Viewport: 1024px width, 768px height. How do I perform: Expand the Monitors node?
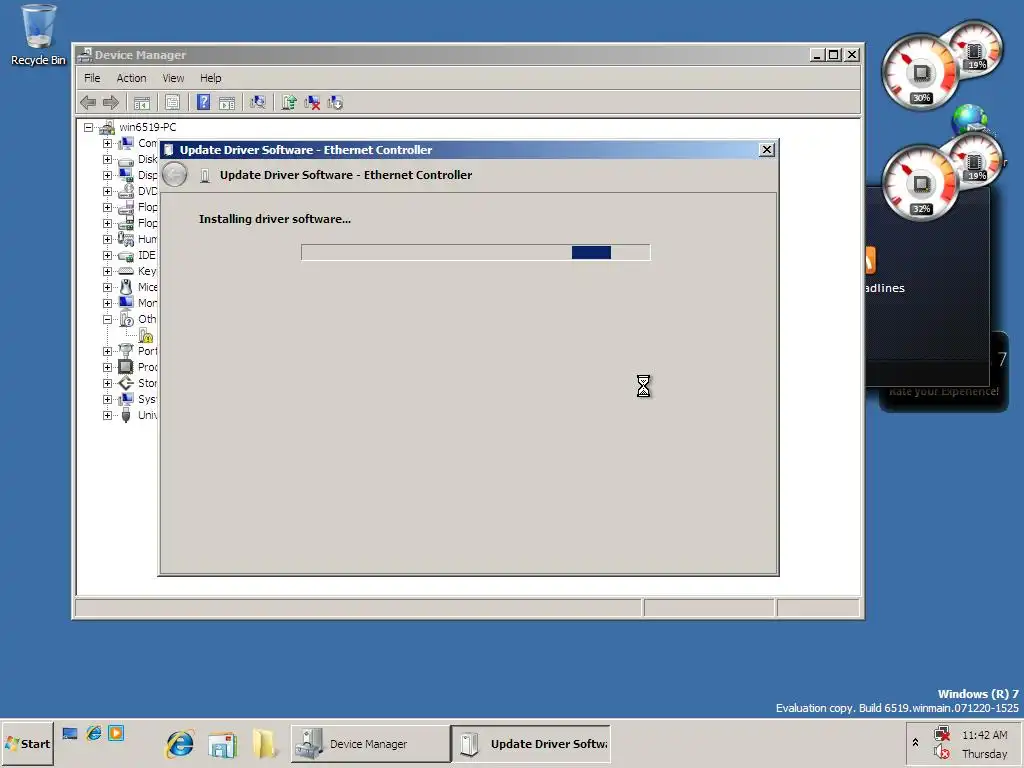pos(107,303)
